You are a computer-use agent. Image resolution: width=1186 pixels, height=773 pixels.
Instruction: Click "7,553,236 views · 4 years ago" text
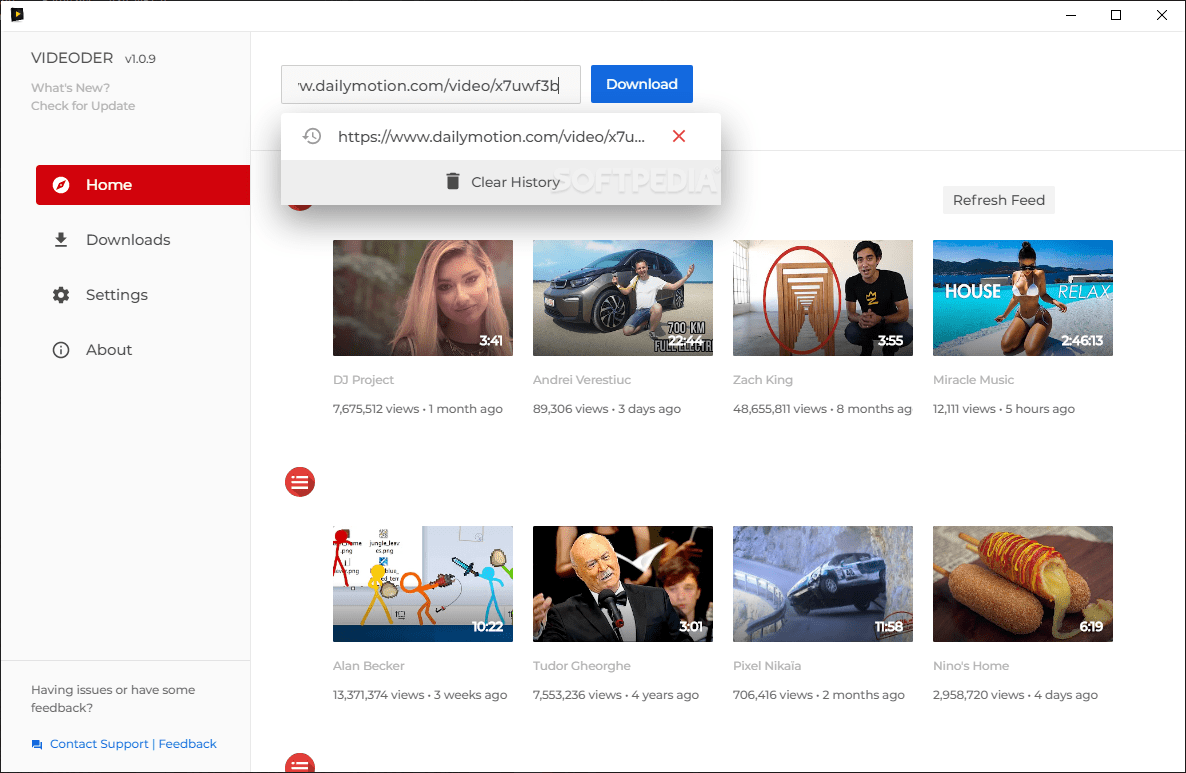(x=616, y=694)
